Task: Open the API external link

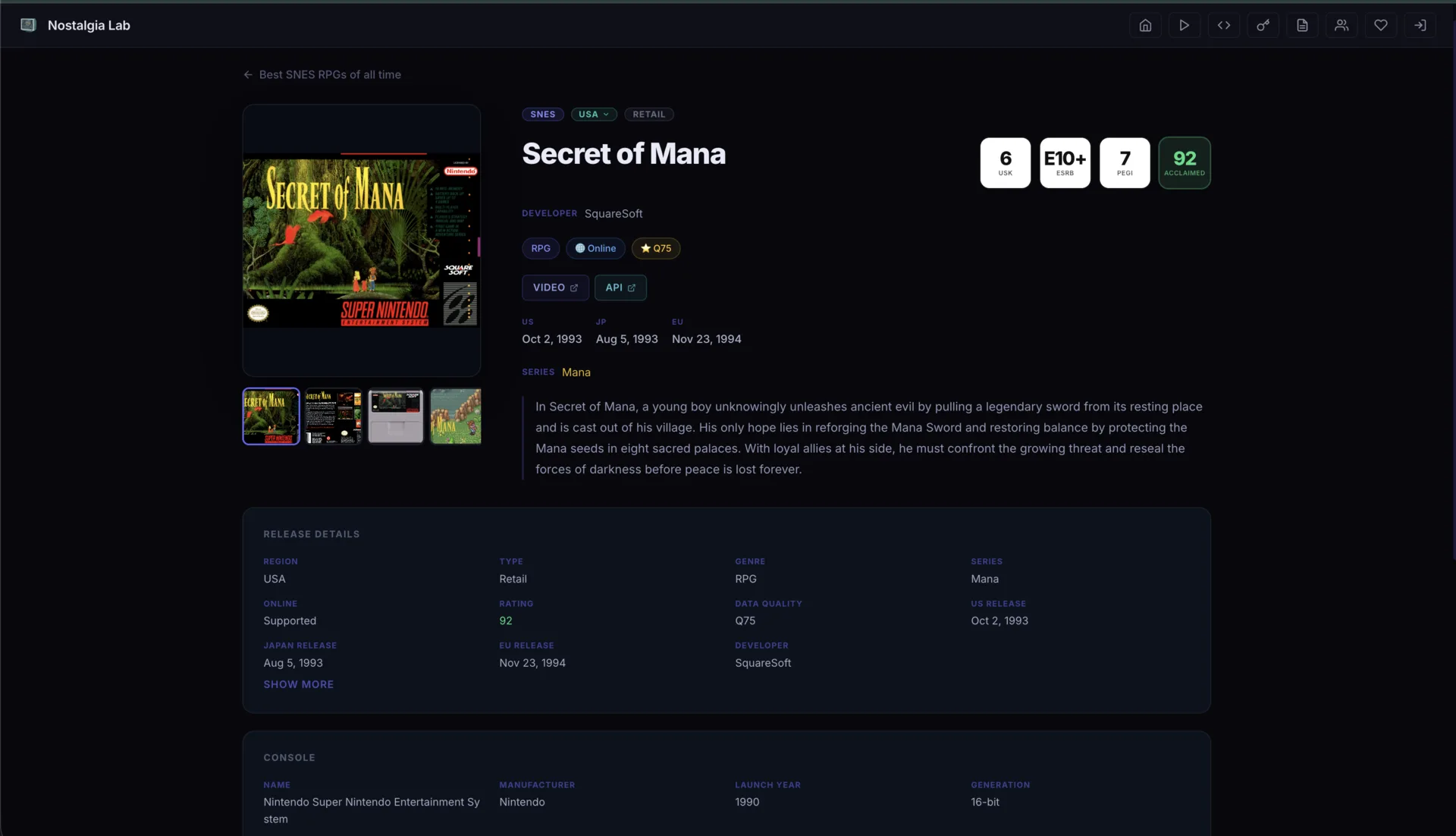Action: [620, 288]
